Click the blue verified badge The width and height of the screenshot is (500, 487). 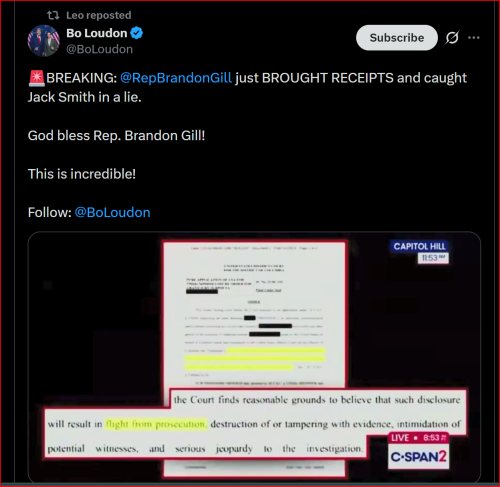pos(137,33)
